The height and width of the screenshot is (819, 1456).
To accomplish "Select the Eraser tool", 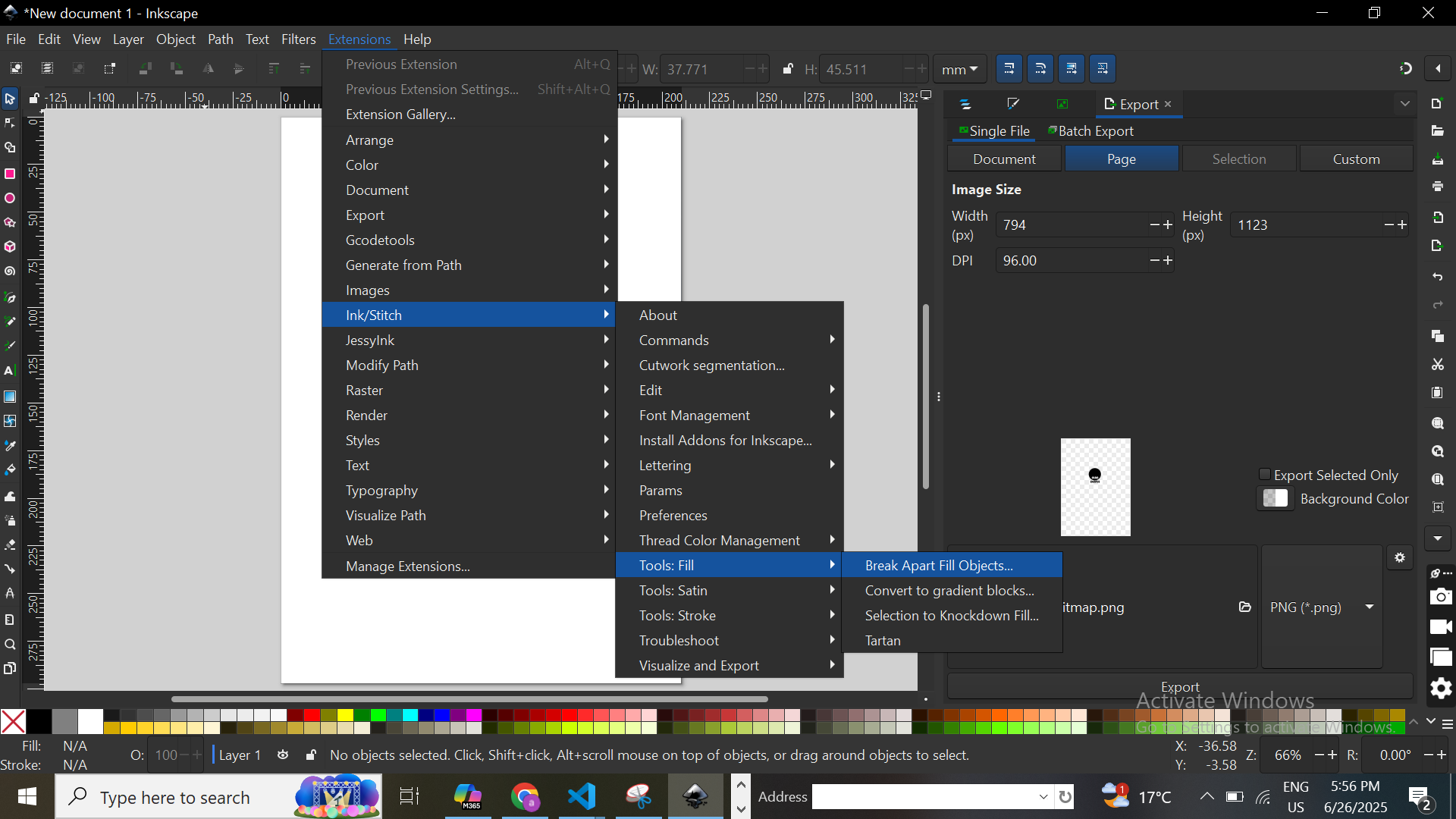I will click(10, 545).
